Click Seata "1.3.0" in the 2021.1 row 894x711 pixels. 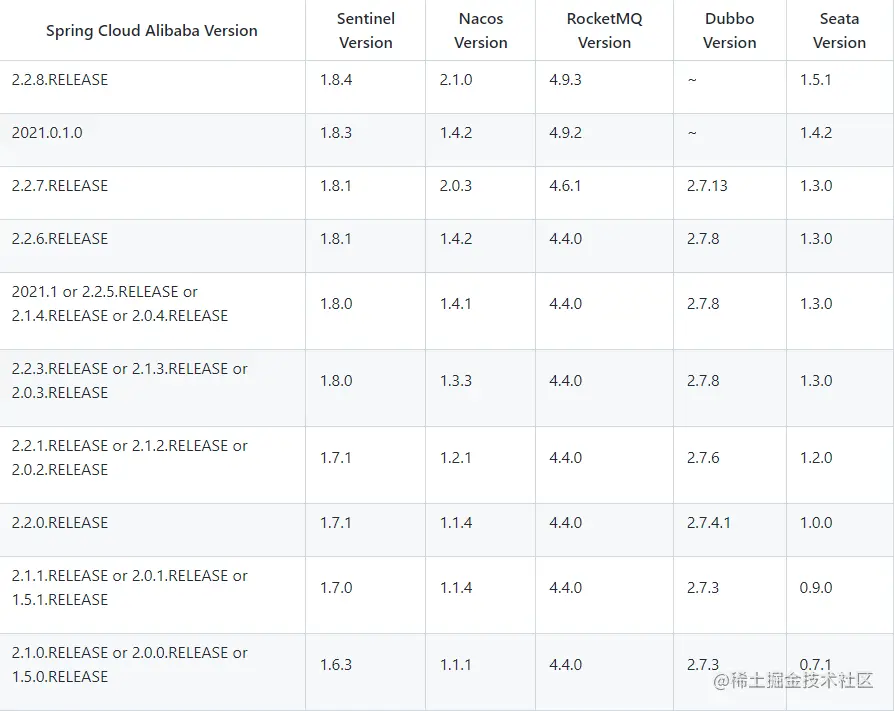point(816,304)
